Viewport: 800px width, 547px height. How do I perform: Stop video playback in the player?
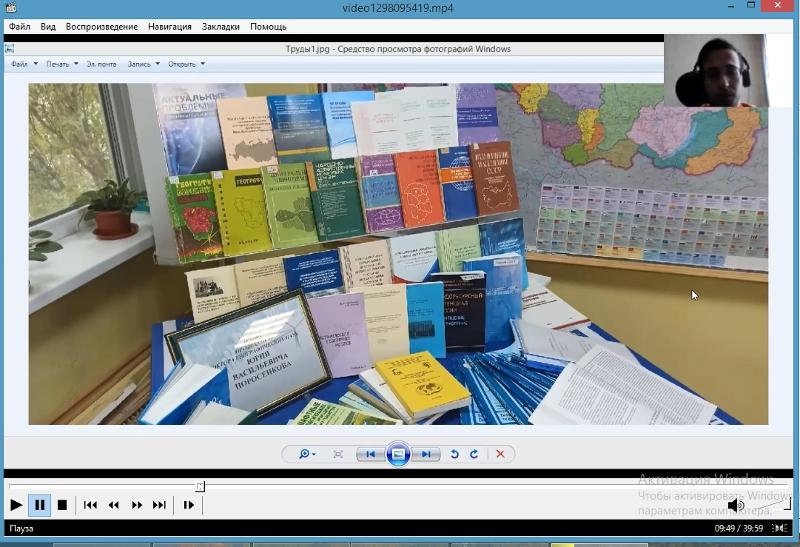pyautogui.click(x=62, y=505)
